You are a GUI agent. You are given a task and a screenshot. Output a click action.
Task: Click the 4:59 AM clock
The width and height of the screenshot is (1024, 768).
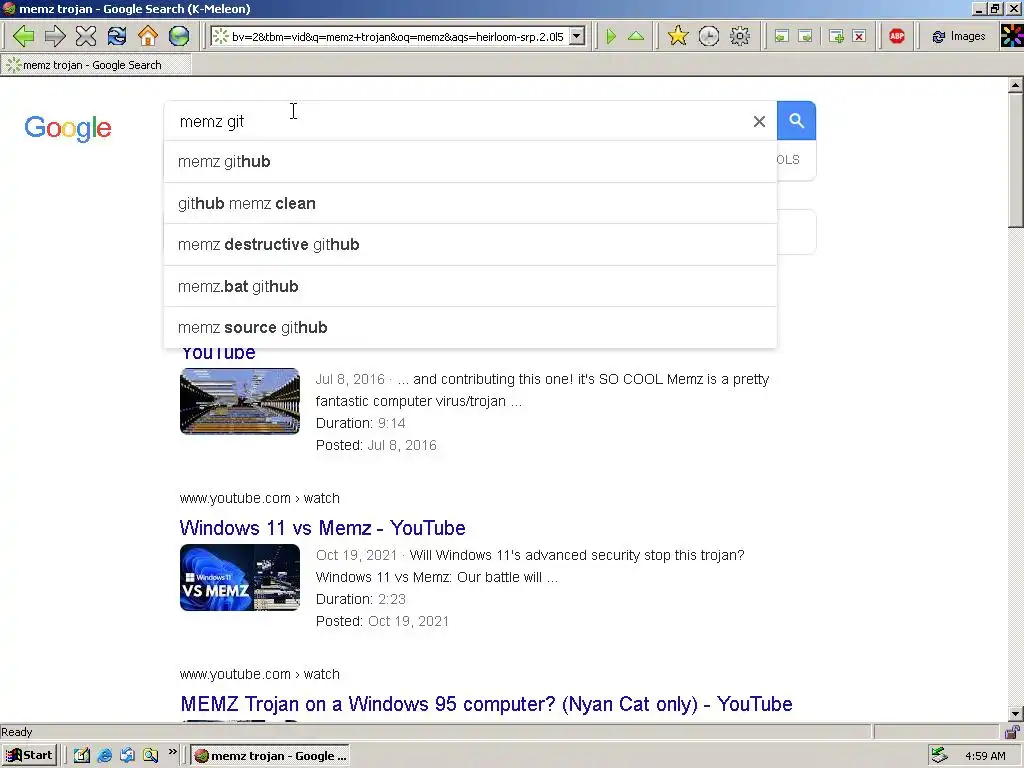(985, 756)
